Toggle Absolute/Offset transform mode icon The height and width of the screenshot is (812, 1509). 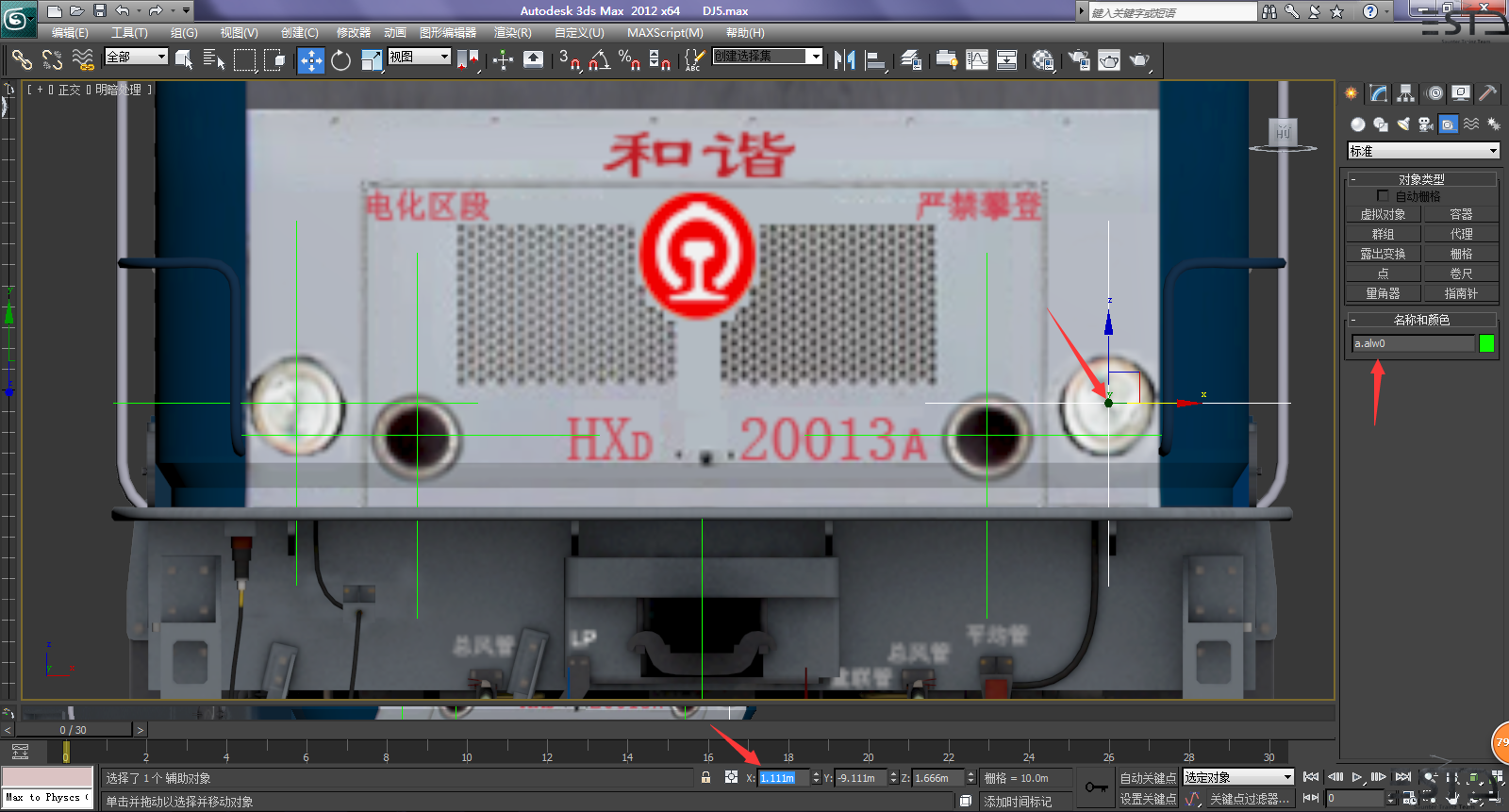click(x=731, y=777)
